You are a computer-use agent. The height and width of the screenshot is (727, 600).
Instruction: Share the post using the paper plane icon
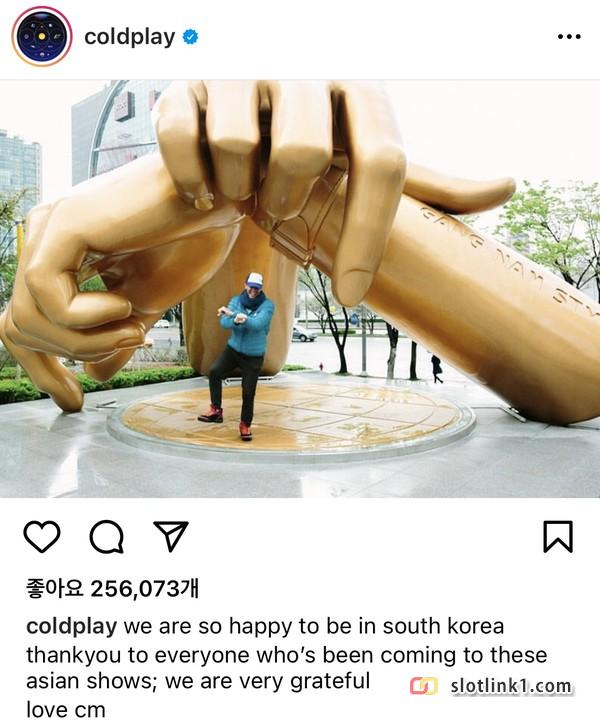(171, 536)
